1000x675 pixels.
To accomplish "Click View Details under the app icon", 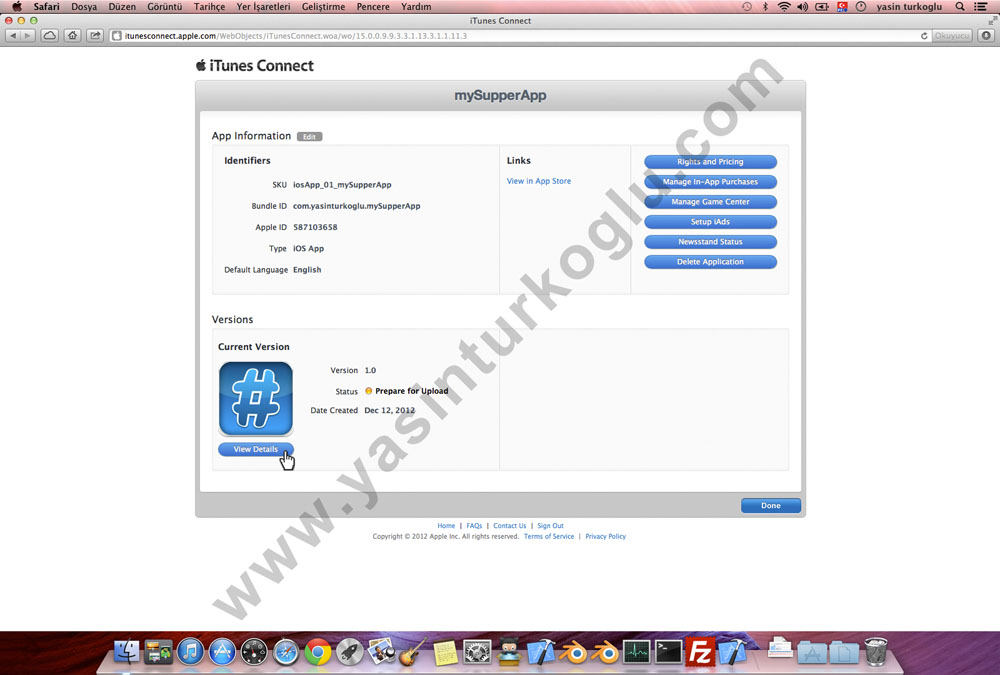I will point(256,449).
